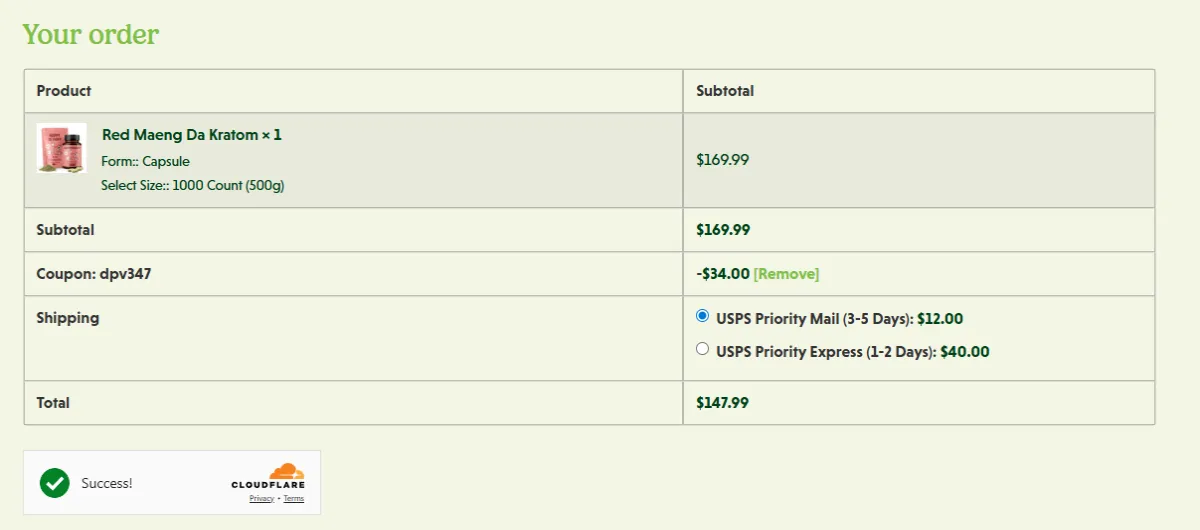Remove the dpv347 coupon

(x=786, y=274)
